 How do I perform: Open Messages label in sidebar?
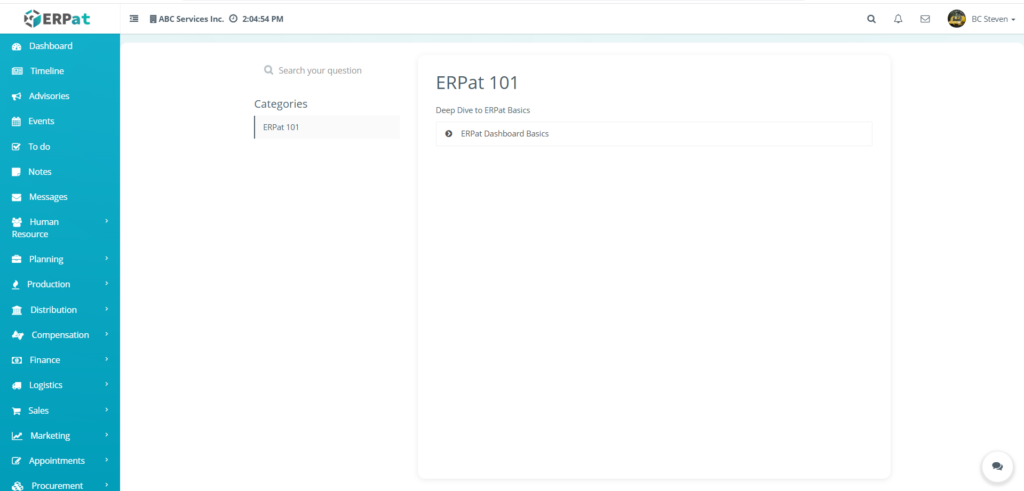(x=48, y=197)
